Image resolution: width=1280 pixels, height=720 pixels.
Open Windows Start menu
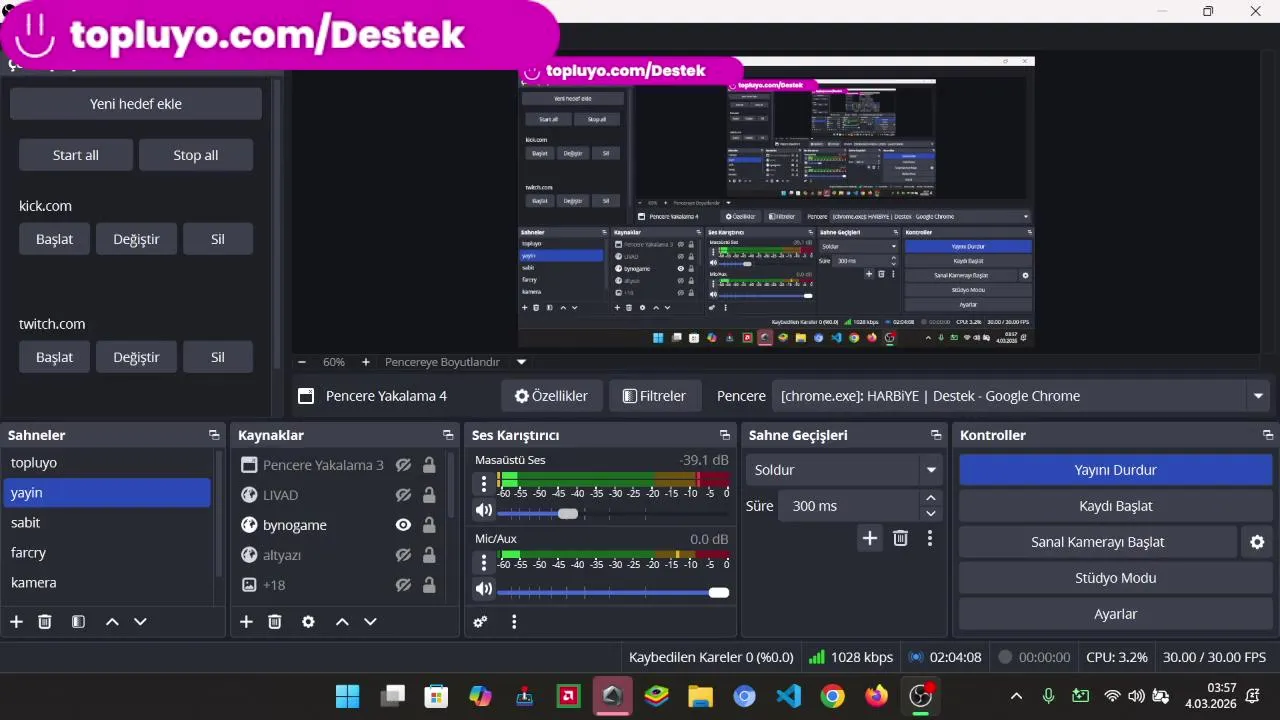[347, 696]
